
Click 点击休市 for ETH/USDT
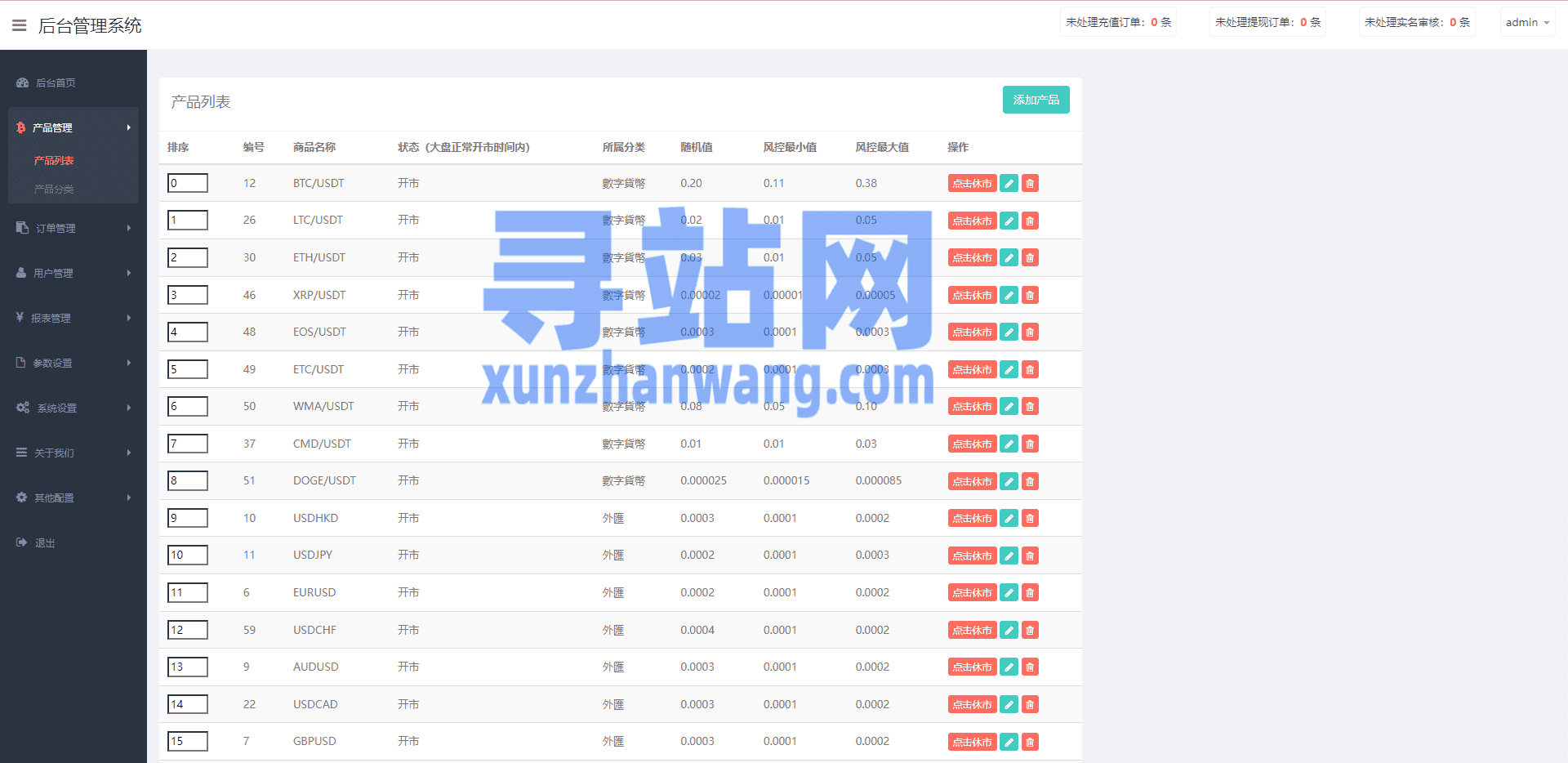[972, 258]
